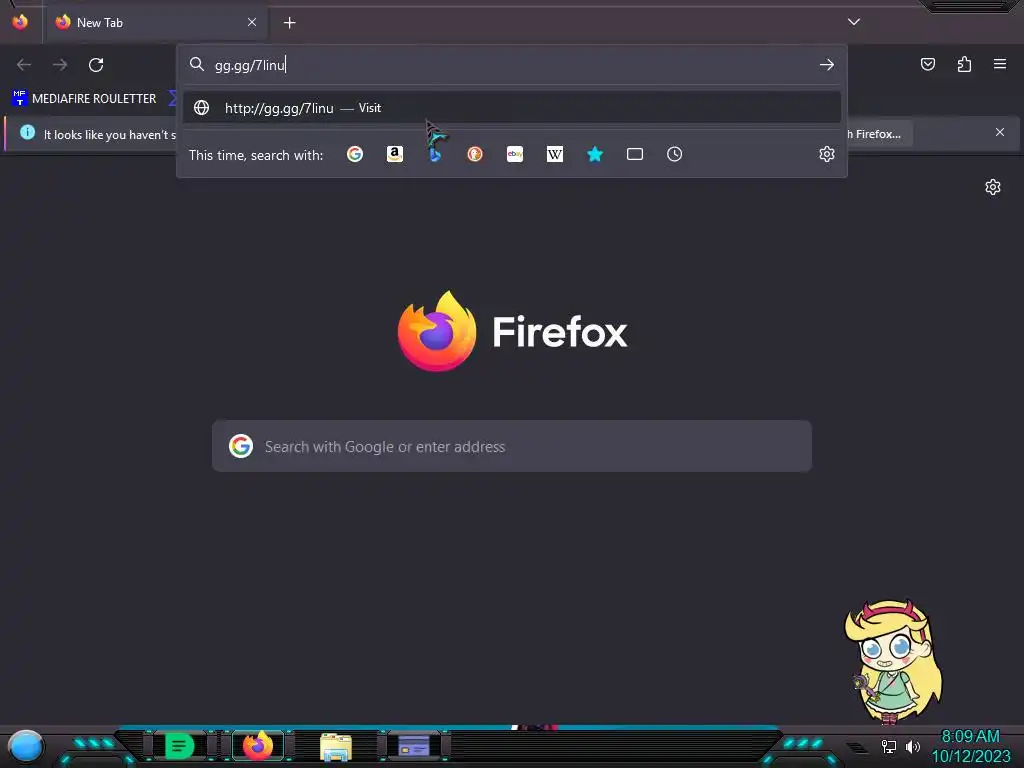Click the info icon in notification bar
Screen dimensions: 1024x768
27,133
